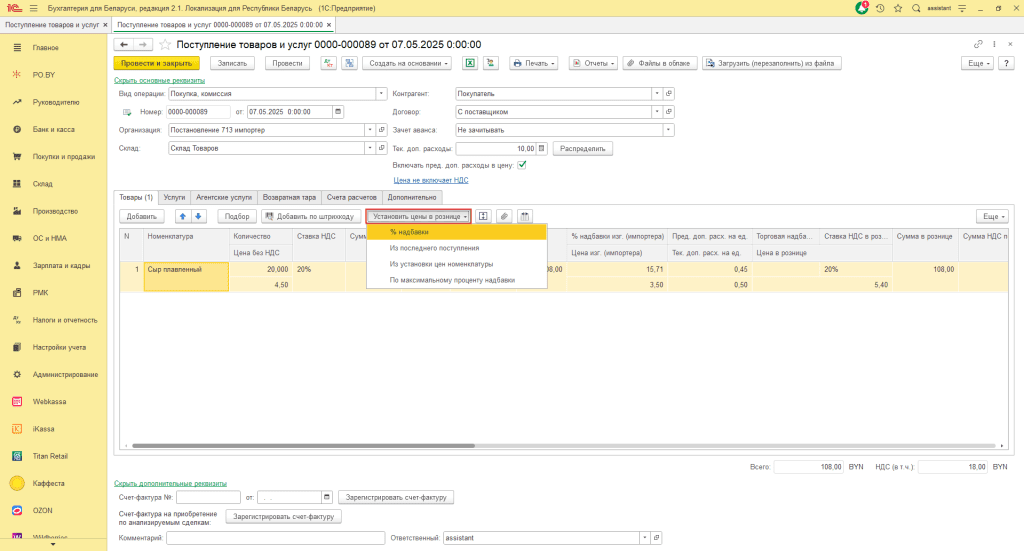Open favorites star icon in title bar
This screenshot has width=1024, height=551.
pyautogui.click(x=898, y=8)
